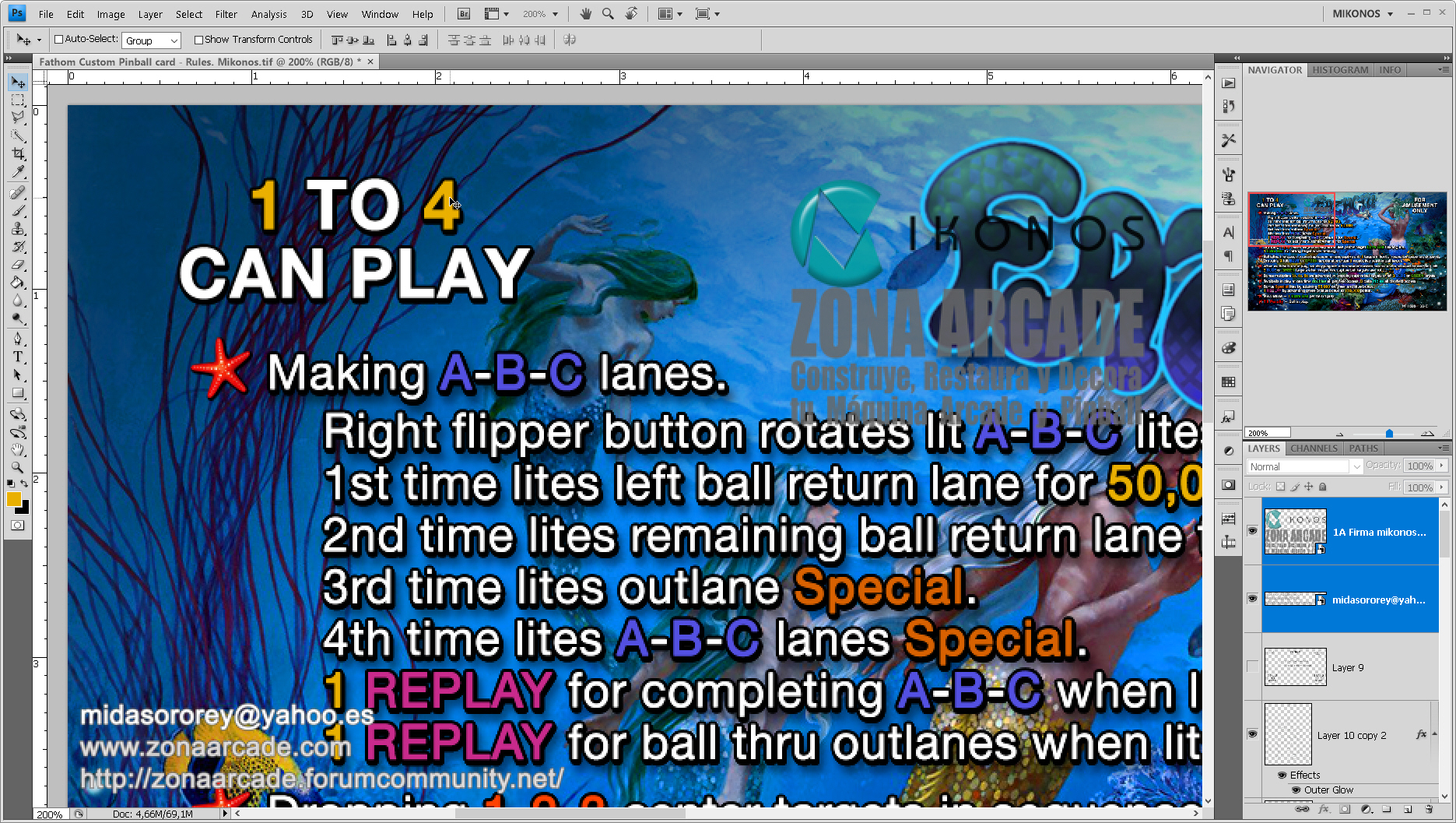Click the Navigator preview thumbnail
Image resolution: width=1456 pixels, height=823 pixels.
pos(1346,251)
